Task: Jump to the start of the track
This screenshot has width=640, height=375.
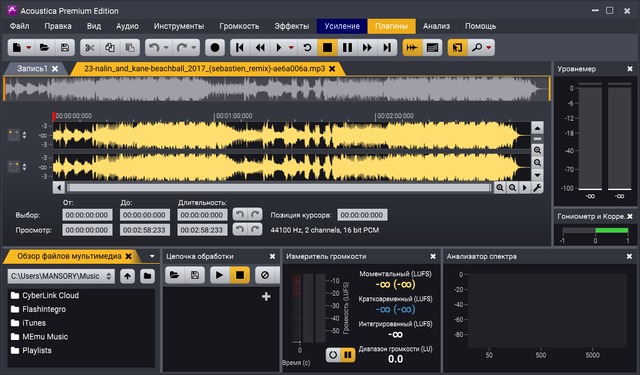Action: (x=240, y=48)
